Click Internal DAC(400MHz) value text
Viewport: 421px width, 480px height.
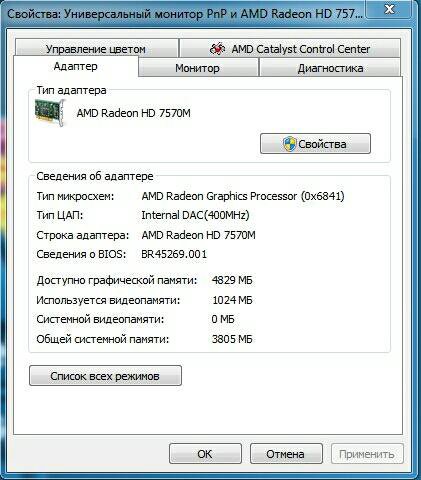[x=195, y=215]
